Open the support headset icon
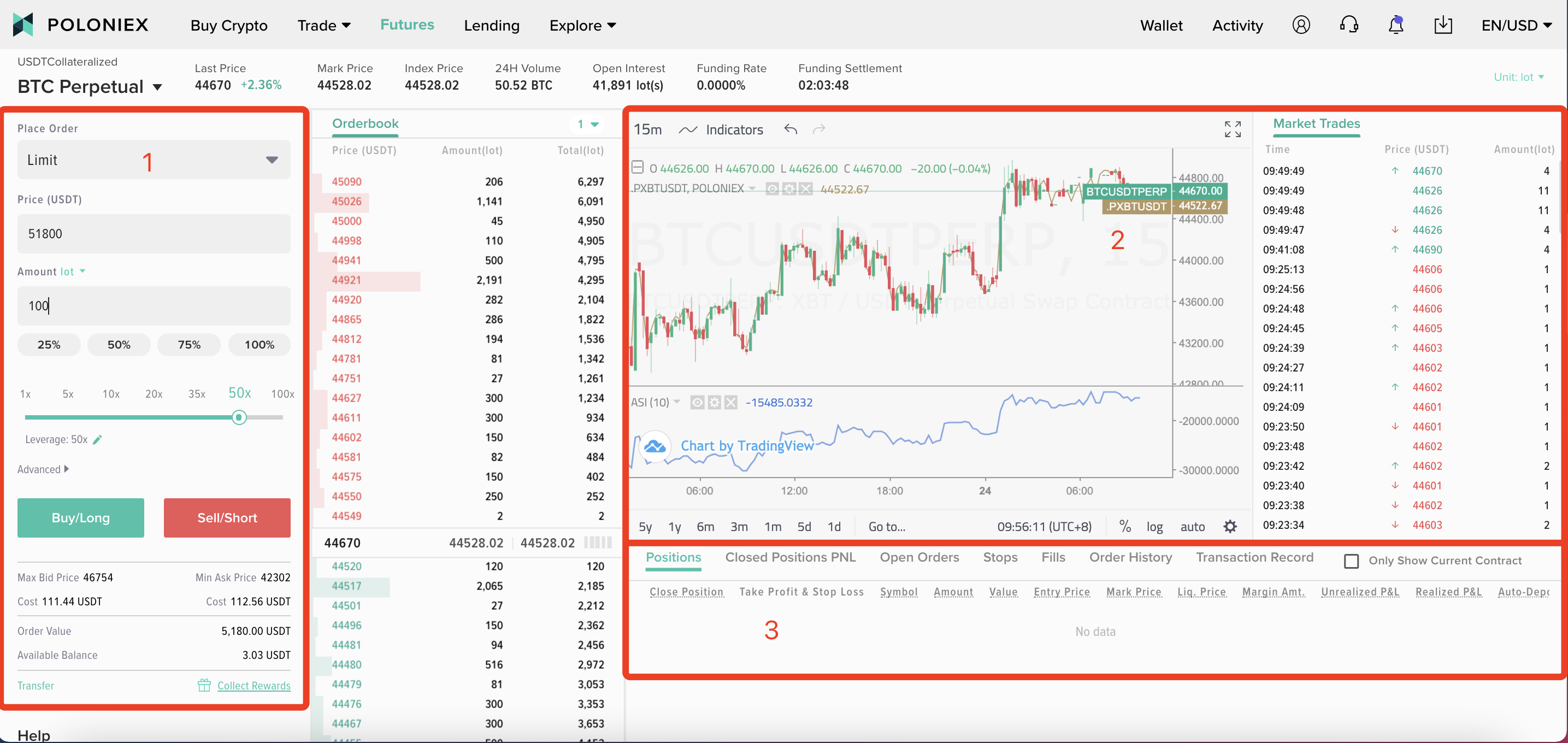Image resolution: width=1568 pixels, height=743 pixels. click(1349, 25)
